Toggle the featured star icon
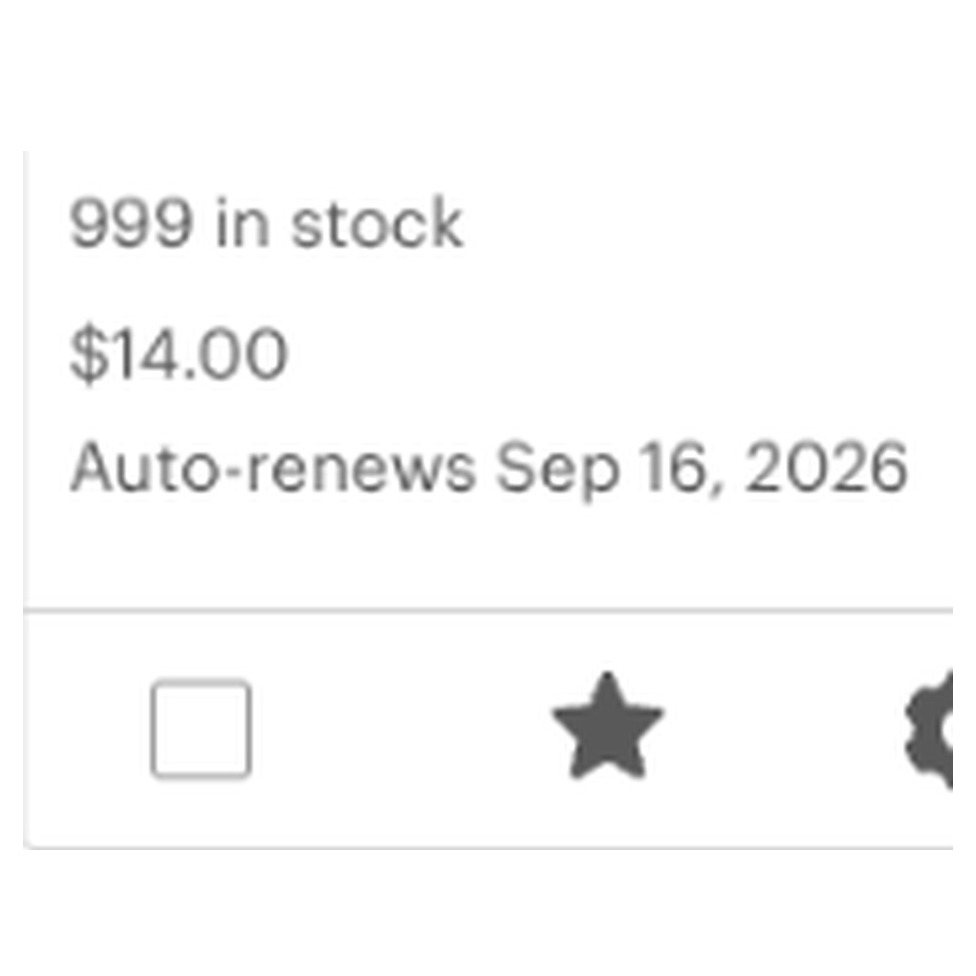This screenshot has width=976, height=976. [x=608, y=727]
